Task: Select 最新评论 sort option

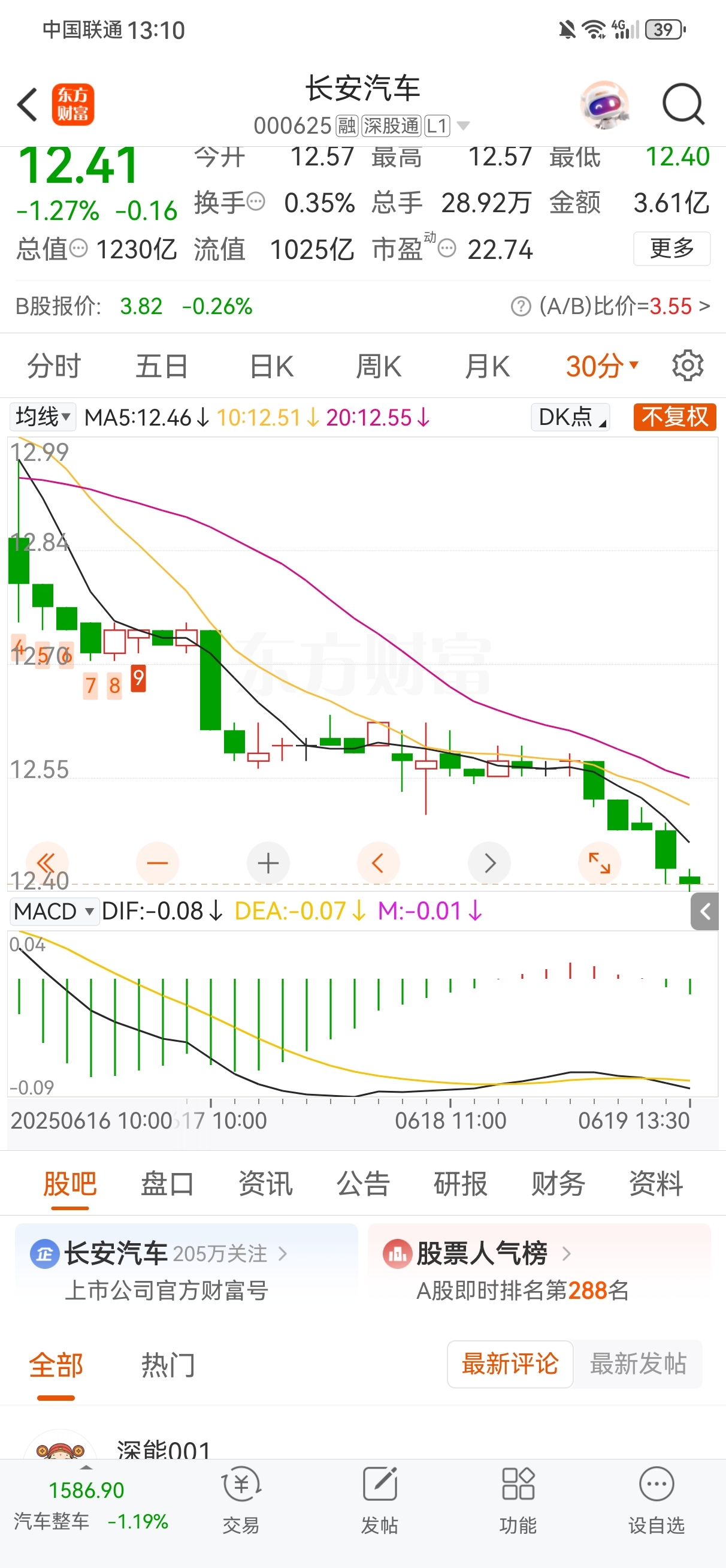Action: pos(510,1364)
